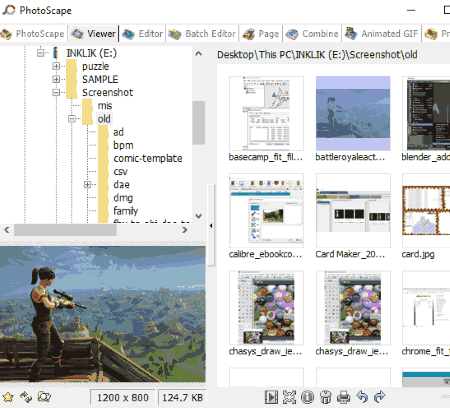The image size is (450, 408).
Task: Click the folder tree horizontal scrollbar thumb
Action: tap(65, 230)
